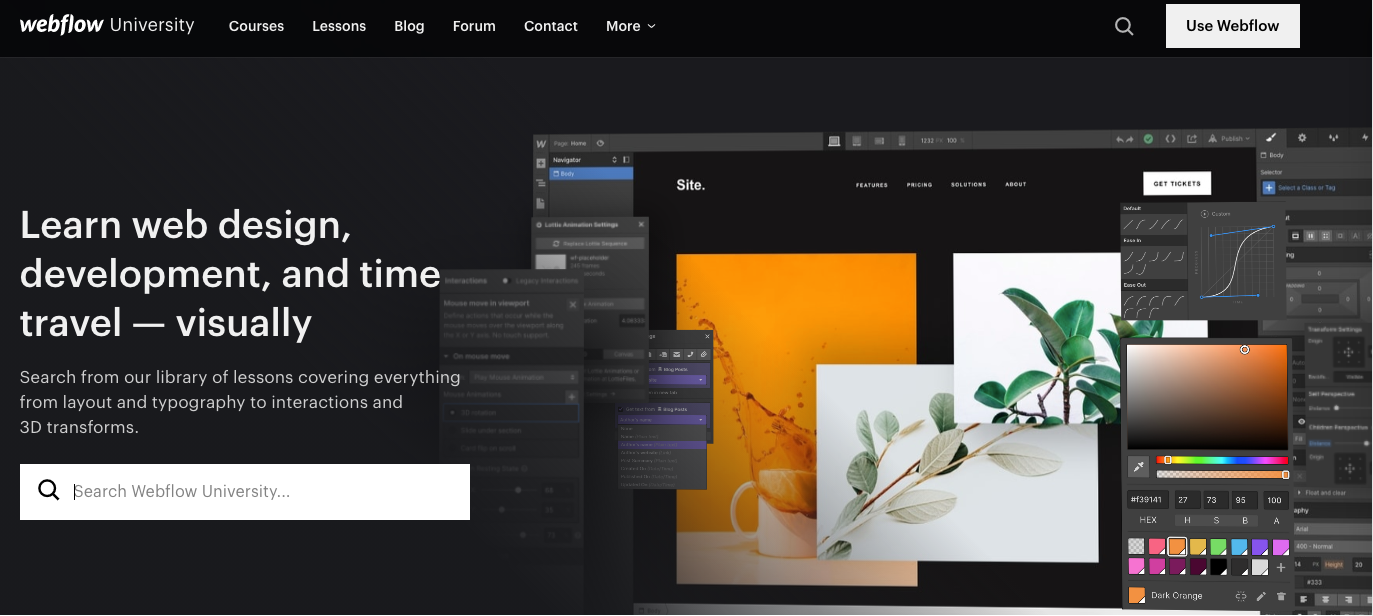
Task: Open the Courses menu item
Action: point(256,26)
